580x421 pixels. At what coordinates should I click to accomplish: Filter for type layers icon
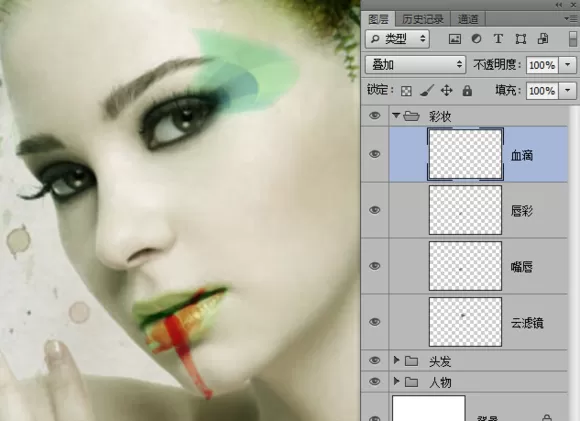[x=498, y=39]
